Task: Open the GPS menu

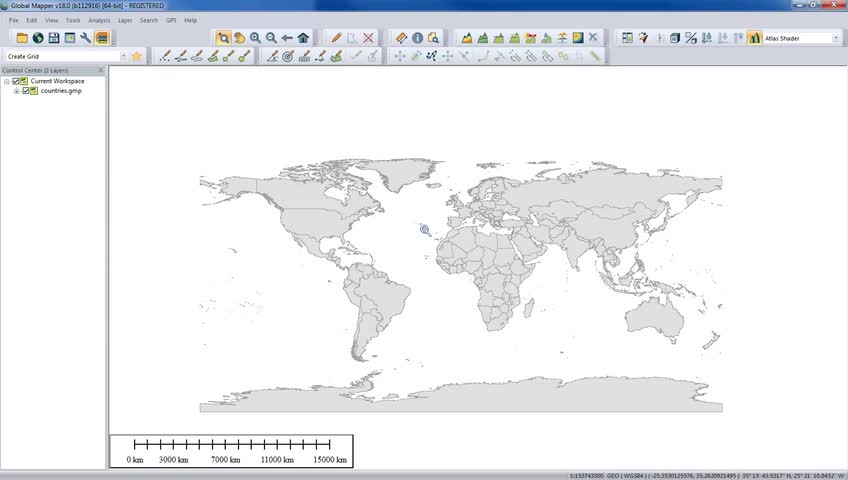Action: pos(171,20)
